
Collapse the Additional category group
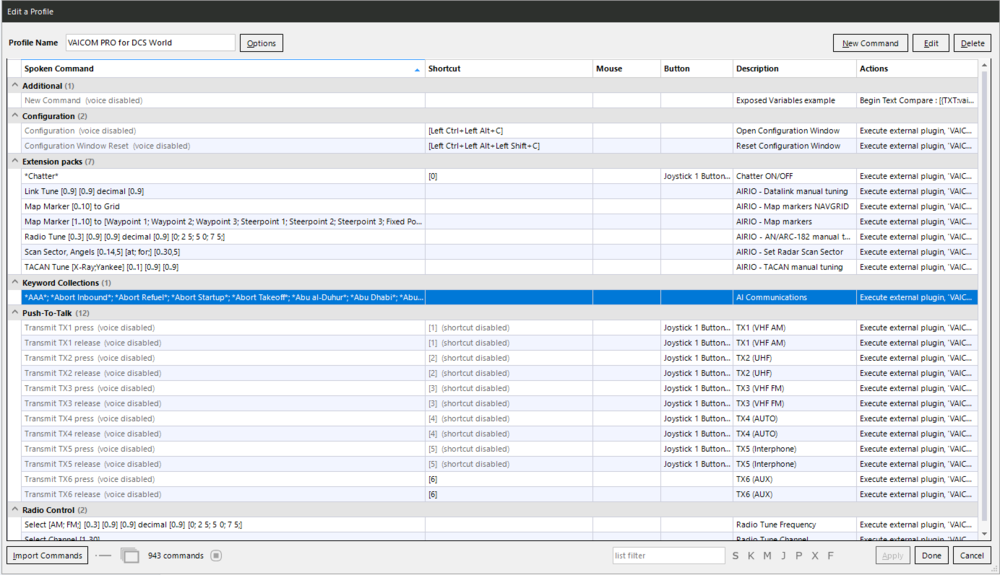coord(15,85)
